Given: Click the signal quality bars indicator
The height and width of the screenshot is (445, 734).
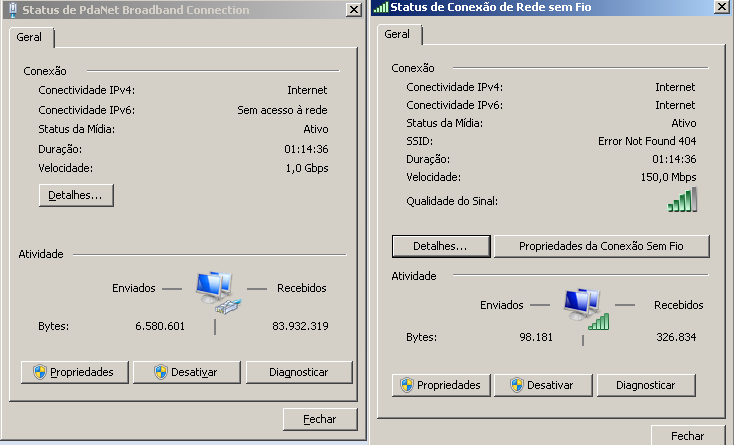Looking at the screenshot, I should (683, 200).
